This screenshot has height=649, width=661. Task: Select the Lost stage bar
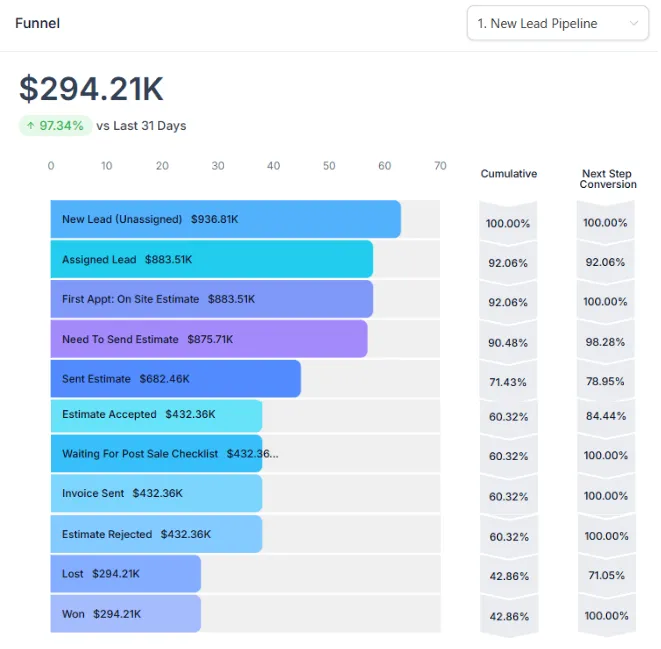tap(125, 574)
